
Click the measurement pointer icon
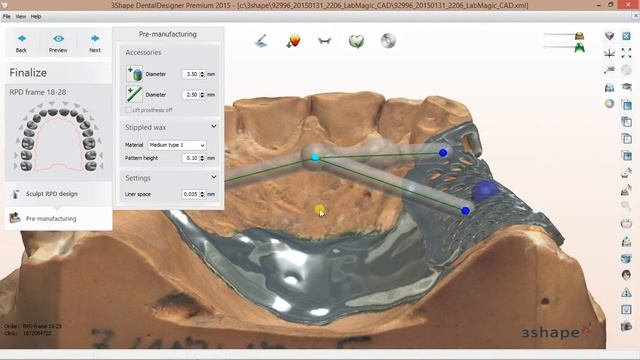pyautogui.click(x=609, y=70)
